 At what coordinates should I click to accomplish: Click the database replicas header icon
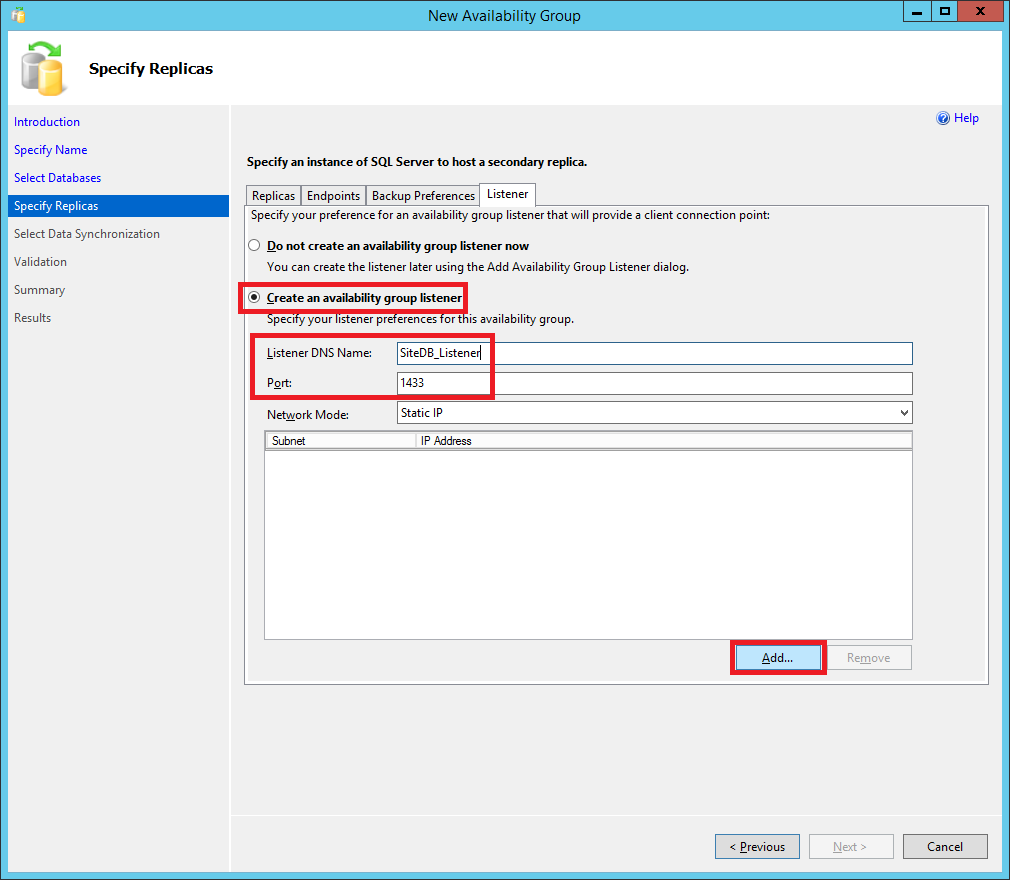coord(42,68)
